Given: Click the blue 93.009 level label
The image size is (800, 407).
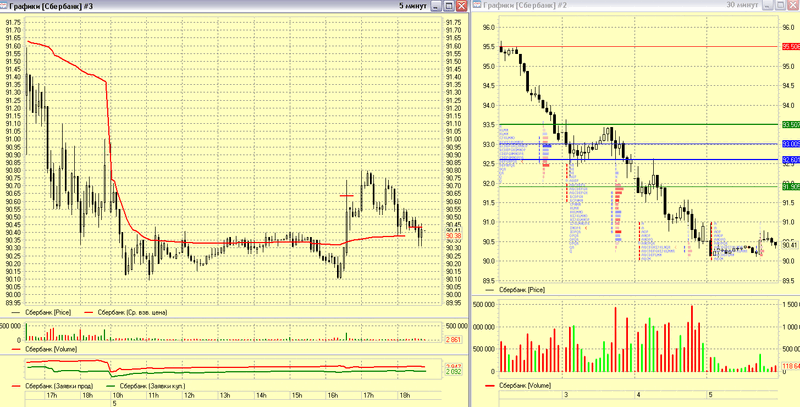Looking at the screenshot, I should click(791, 144).
